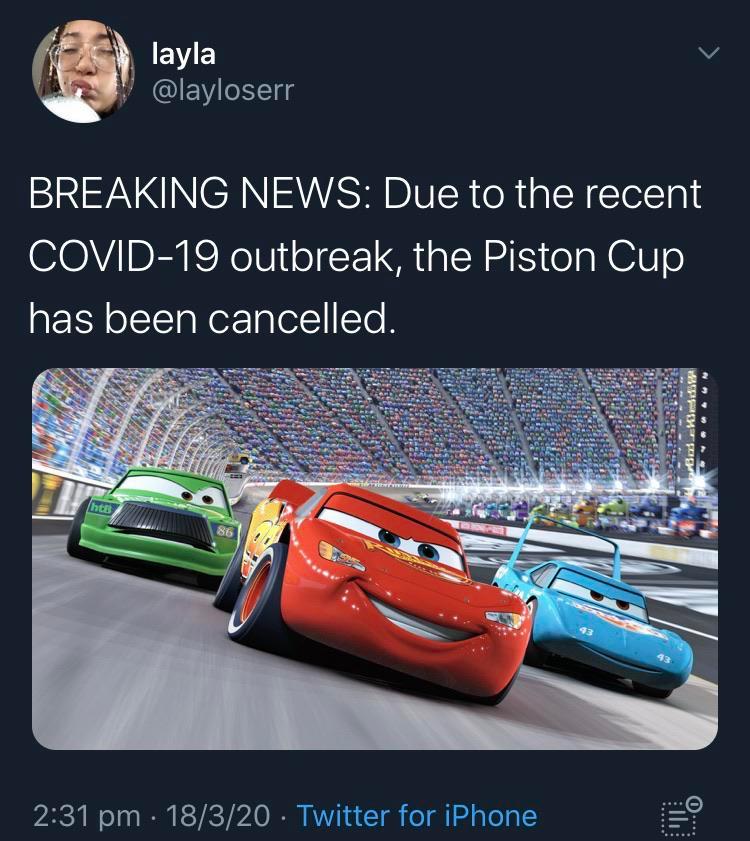This screenshot has width=750, height=841.
Task: Open the Twitter for iPhone source link
Action: click(417, 816)
